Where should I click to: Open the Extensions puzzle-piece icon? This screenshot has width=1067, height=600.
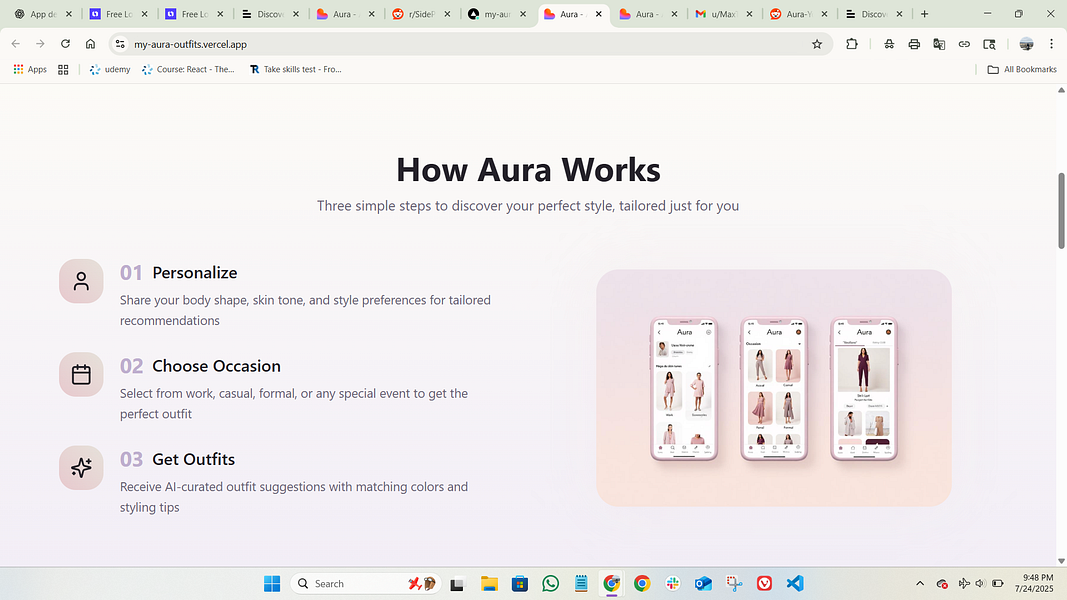coord(852,44)
